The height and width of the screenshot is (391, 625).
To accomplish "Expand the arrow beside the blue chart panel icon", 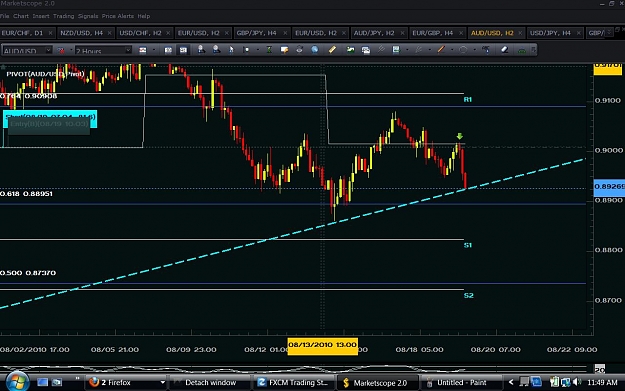I will [x=407, y=50].
